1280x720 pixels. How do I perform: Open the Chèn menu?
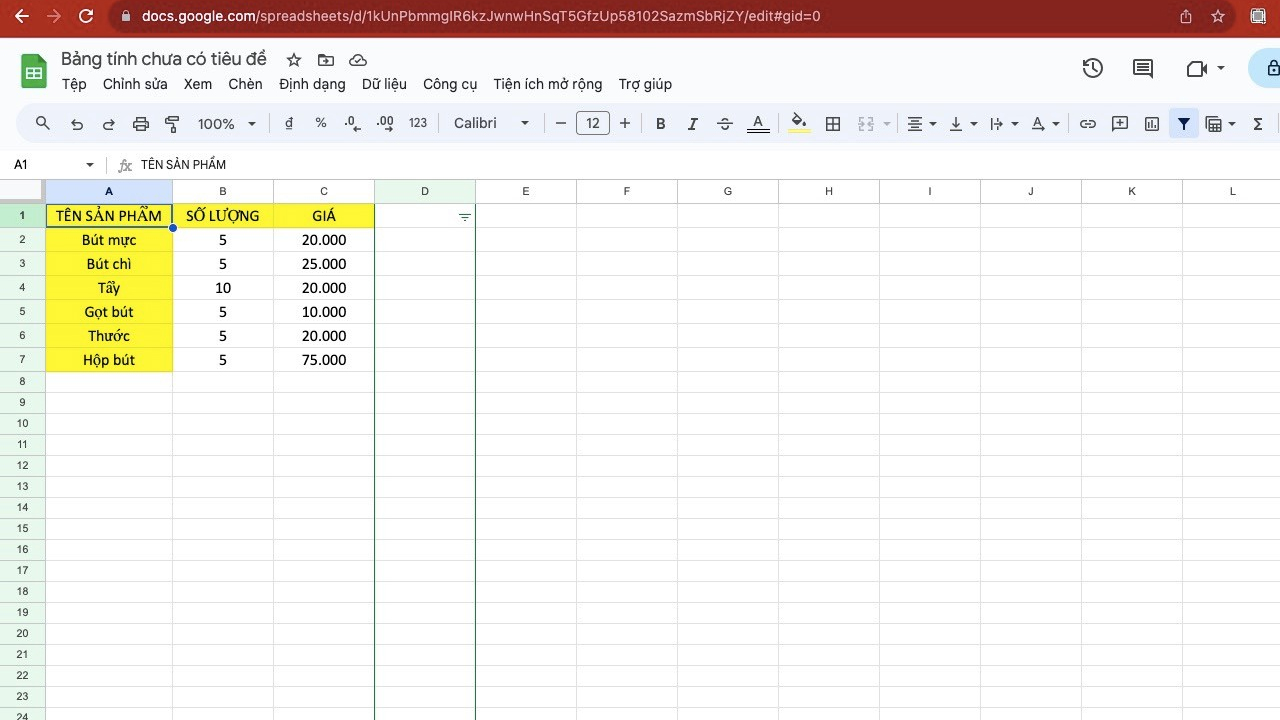click(245, 84)
